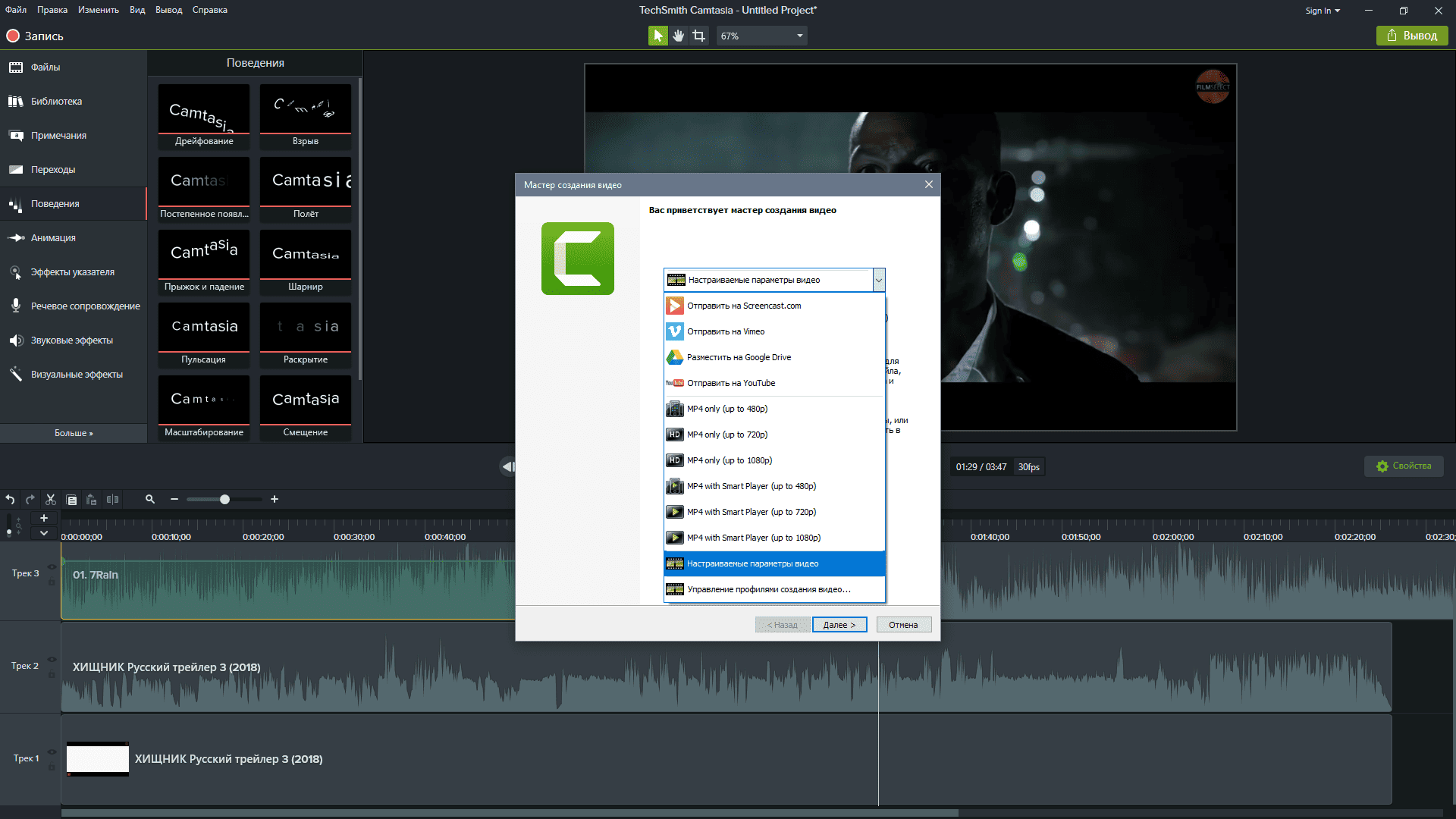Viewport: 1456px width, 819px height.
Task: Open Речевое сопровождение voice narration
Action: (74, 306)
